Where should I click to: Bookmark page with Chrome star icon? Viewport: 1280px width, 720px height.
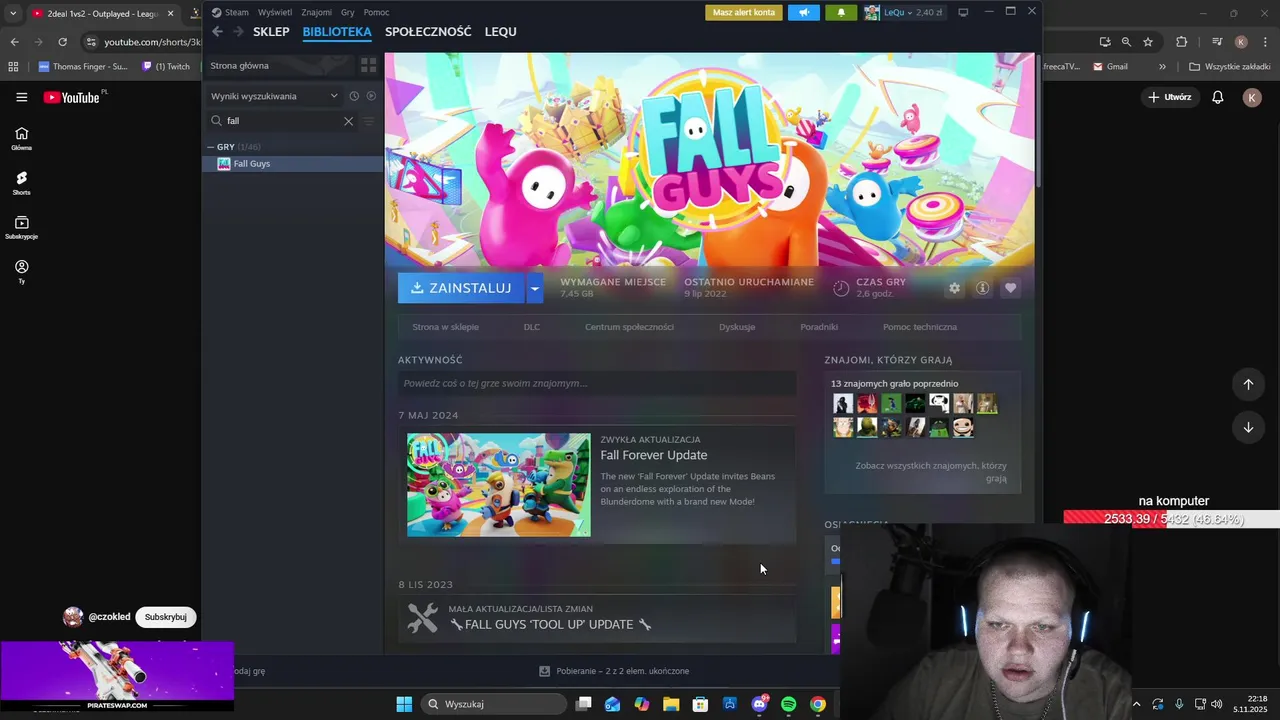pos(1148,42)
